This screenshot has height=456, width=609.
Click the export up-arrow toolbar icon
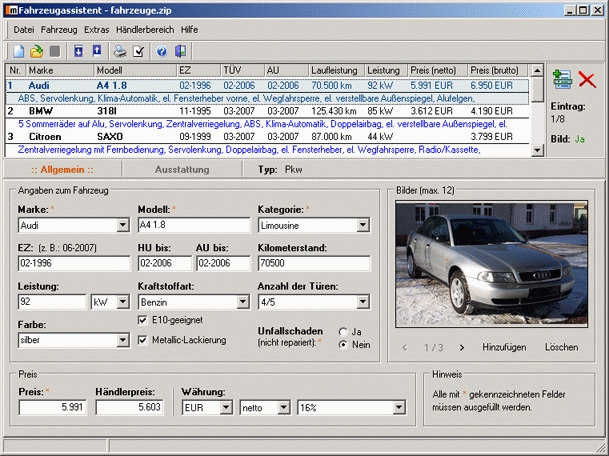[97, 51]
